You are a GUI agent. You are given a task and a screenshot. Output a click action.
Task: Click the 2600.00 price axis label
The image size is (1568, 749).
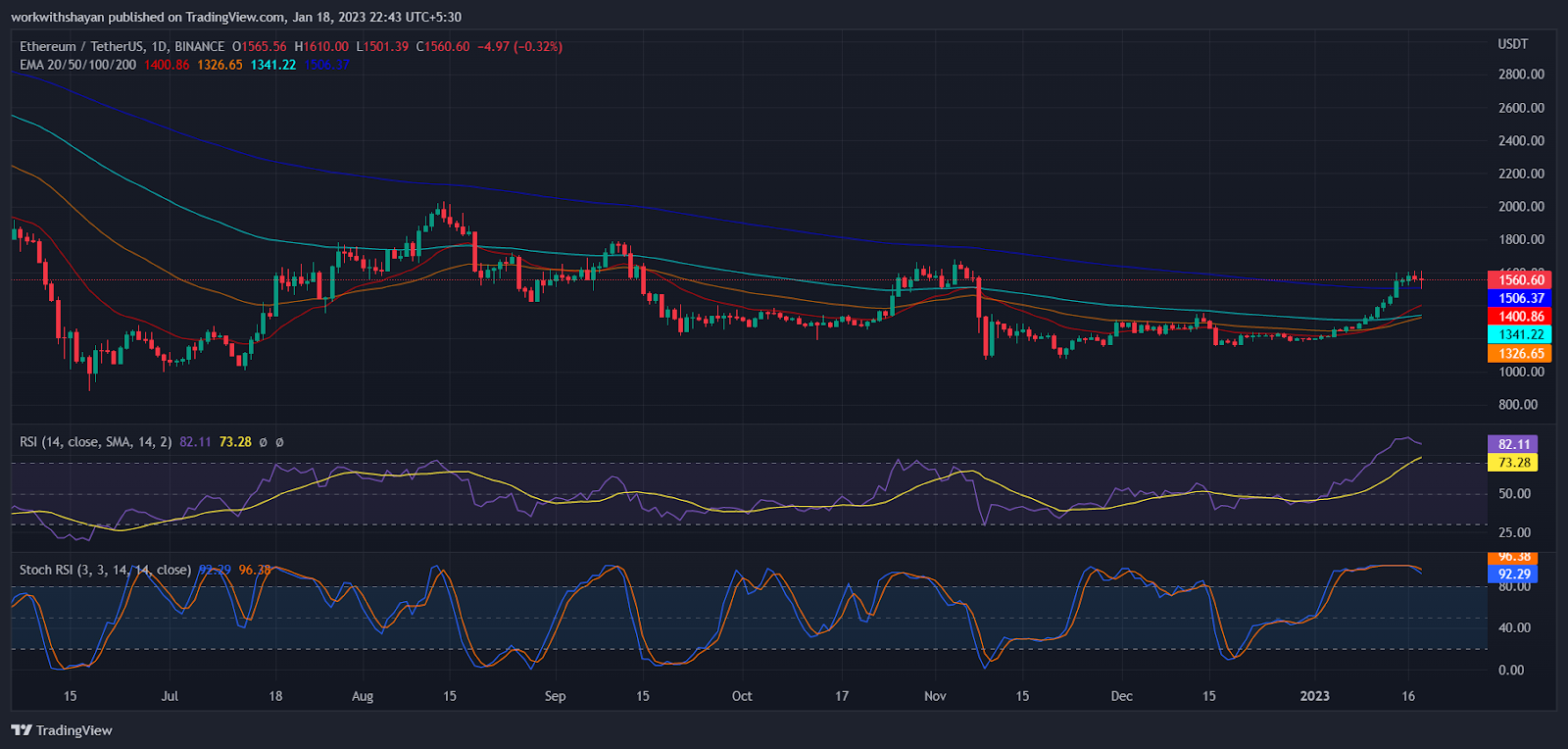coord(1521,108)
